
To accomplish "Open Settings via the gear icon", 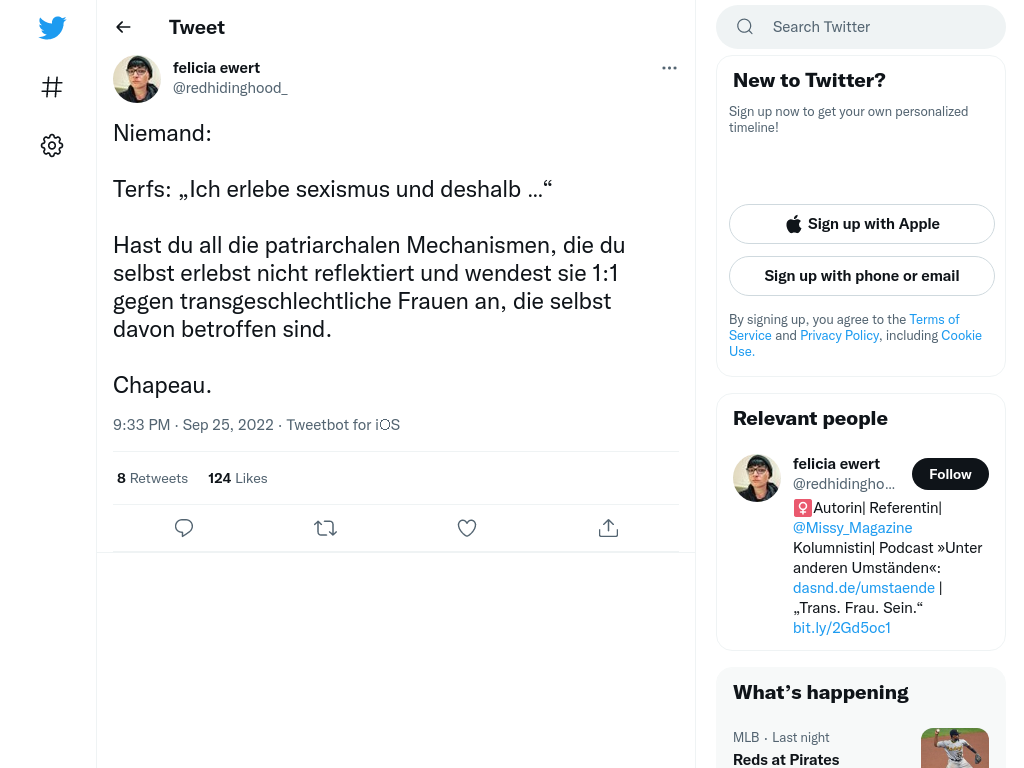I will click(52, 145).
